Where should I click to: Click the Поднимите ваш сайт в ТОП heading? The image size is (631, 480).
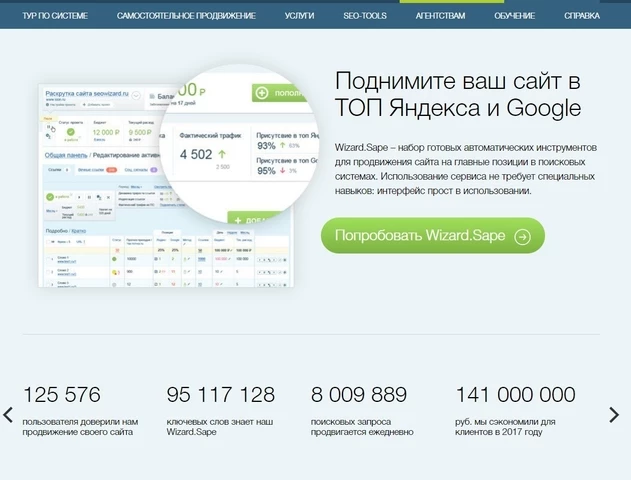458,94
